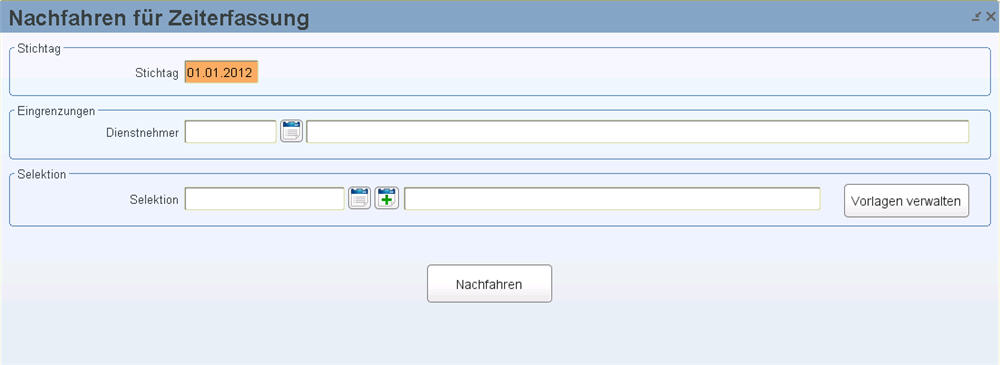Click the Stichtag label beside the date
This screenshot has width=1000, height=365.
157,73
